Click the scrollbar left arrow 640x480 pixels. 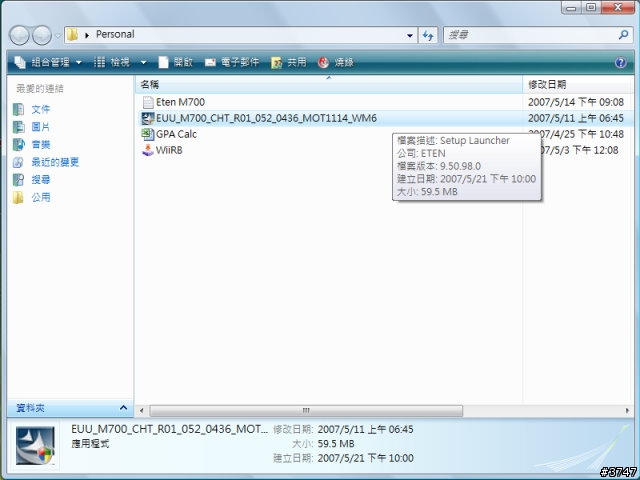point(142,410)
